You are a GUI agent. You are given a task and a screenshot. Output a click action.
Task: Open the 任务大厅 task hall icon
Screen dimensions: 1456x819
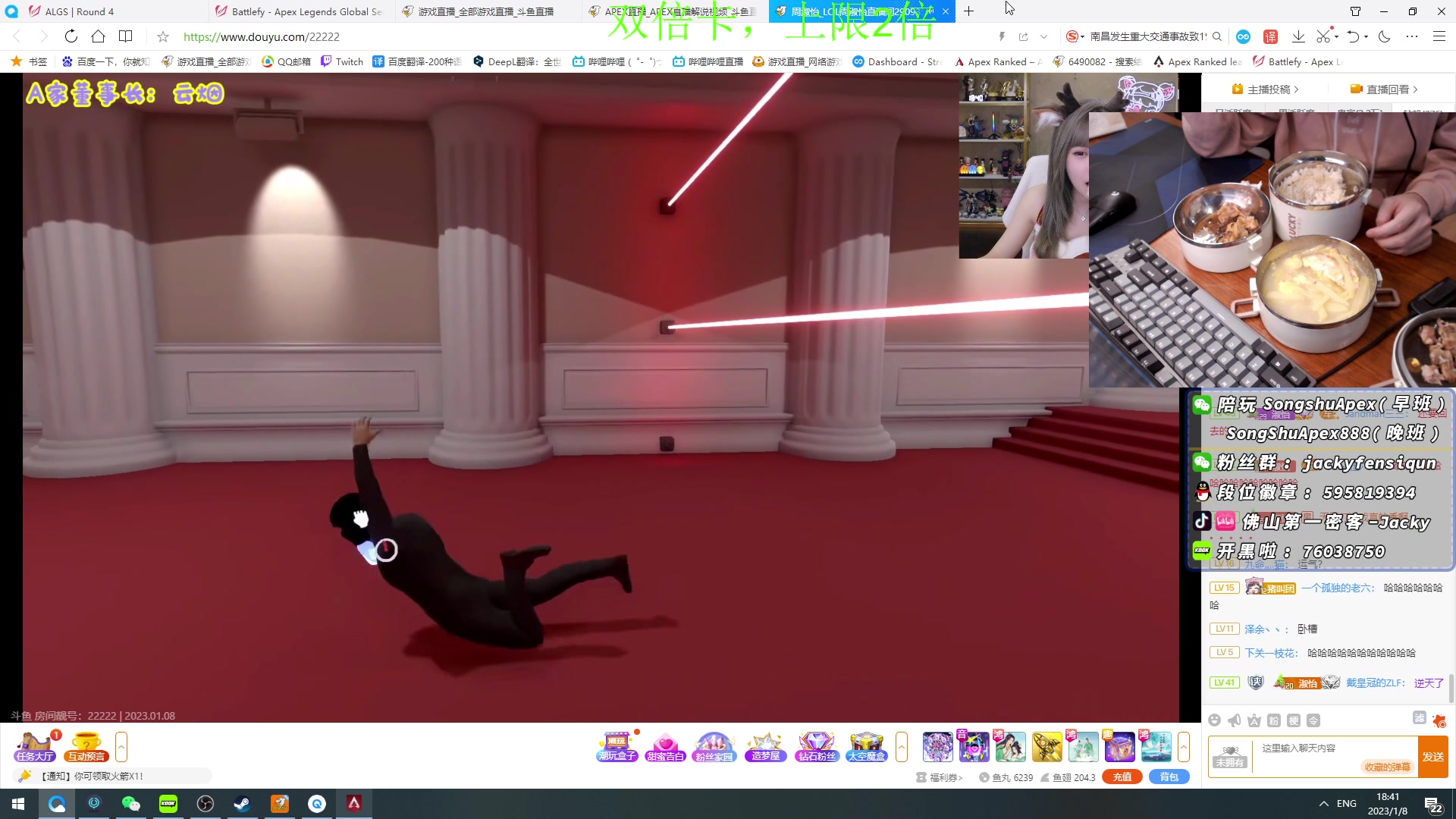pyautogui.click(x=35, y=747)
